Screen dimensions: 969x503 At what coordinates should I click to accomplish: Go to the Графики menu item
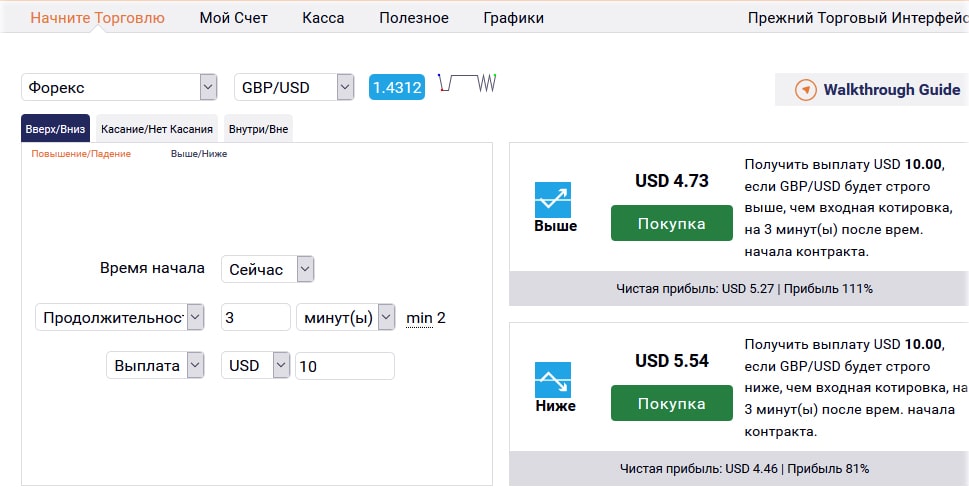click(x=513, y=18)
